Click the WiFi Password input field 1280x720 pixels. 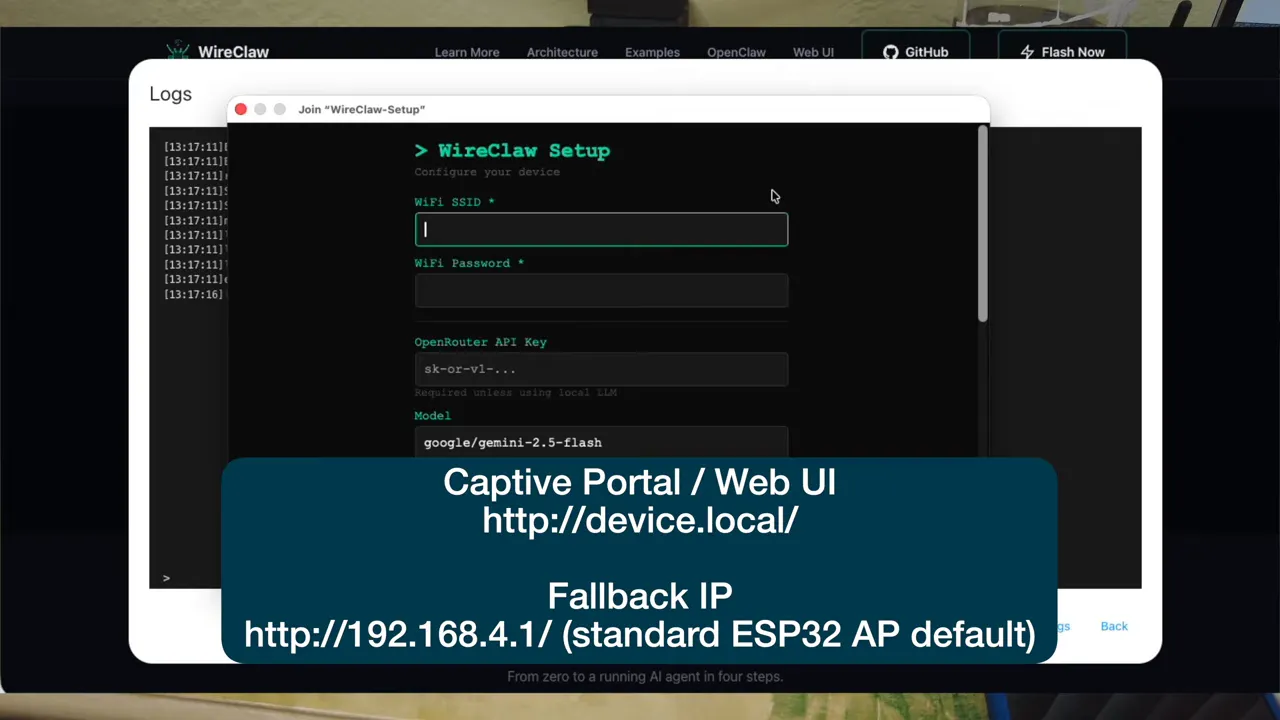(x=601, y=290)
